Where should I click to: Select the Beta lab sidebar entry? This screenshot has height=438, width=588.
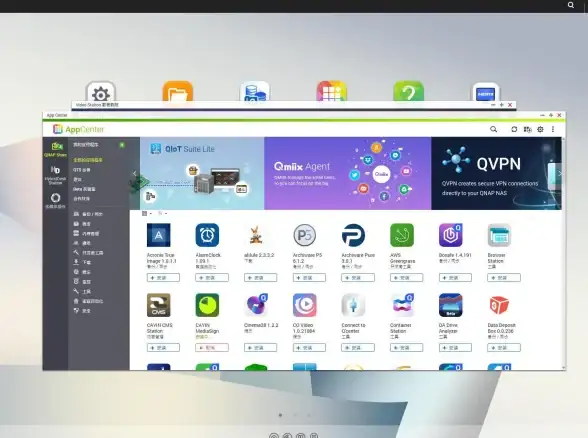(84, 189)
